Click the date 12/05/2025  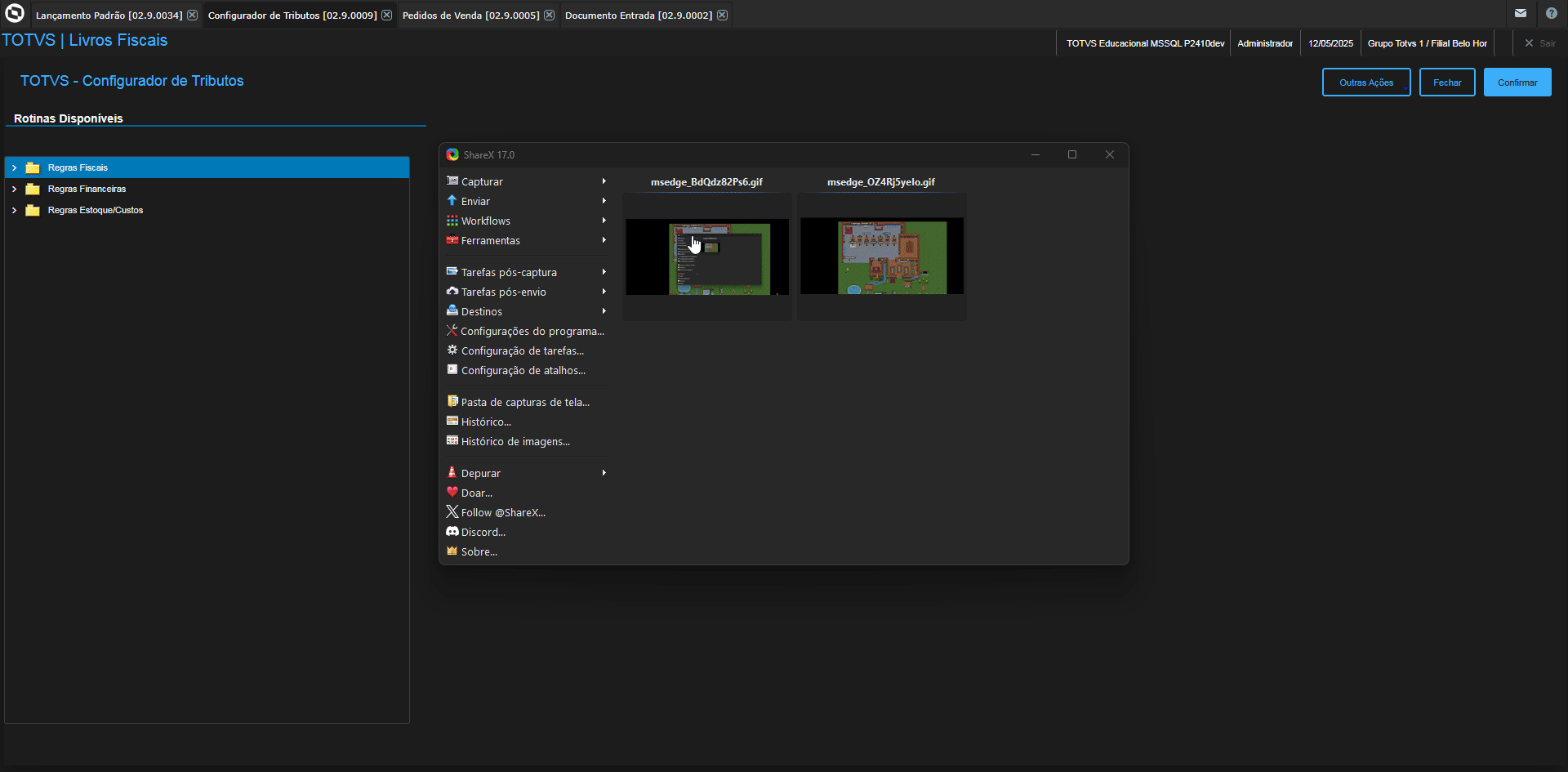[x=1330, y=43]
